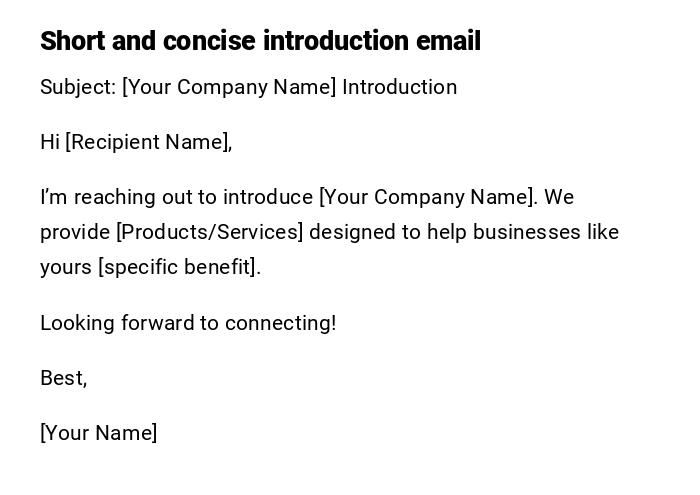This screenshot has width=700, height=495.
Task: Click the sign-off word "Best,"
Action: pyautogui.click(x=64, y=378)
